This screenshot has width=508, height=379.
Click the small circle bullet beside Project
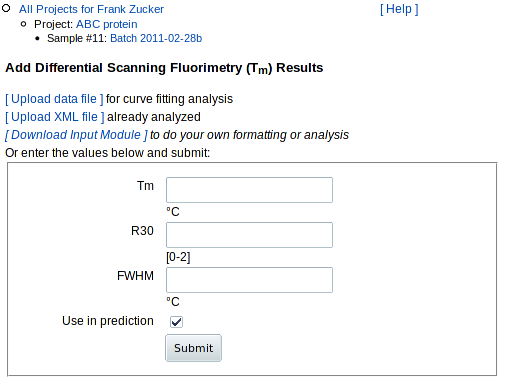pyautogui.click(x=23, y=24)
